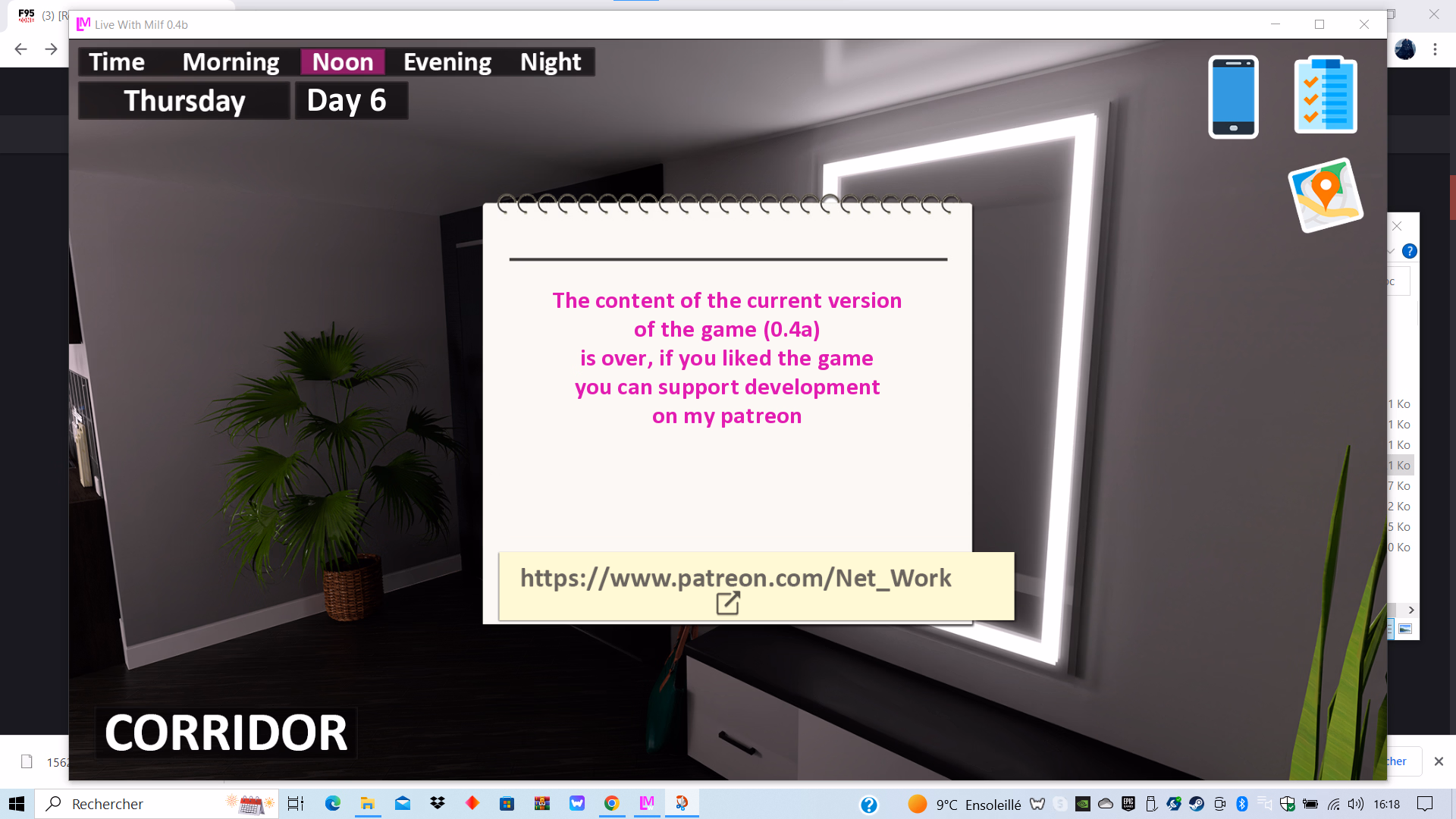This screenshot has width=1456, height=819.
Task: Close the Live With Milf game window
Action: click(1364, 24)
